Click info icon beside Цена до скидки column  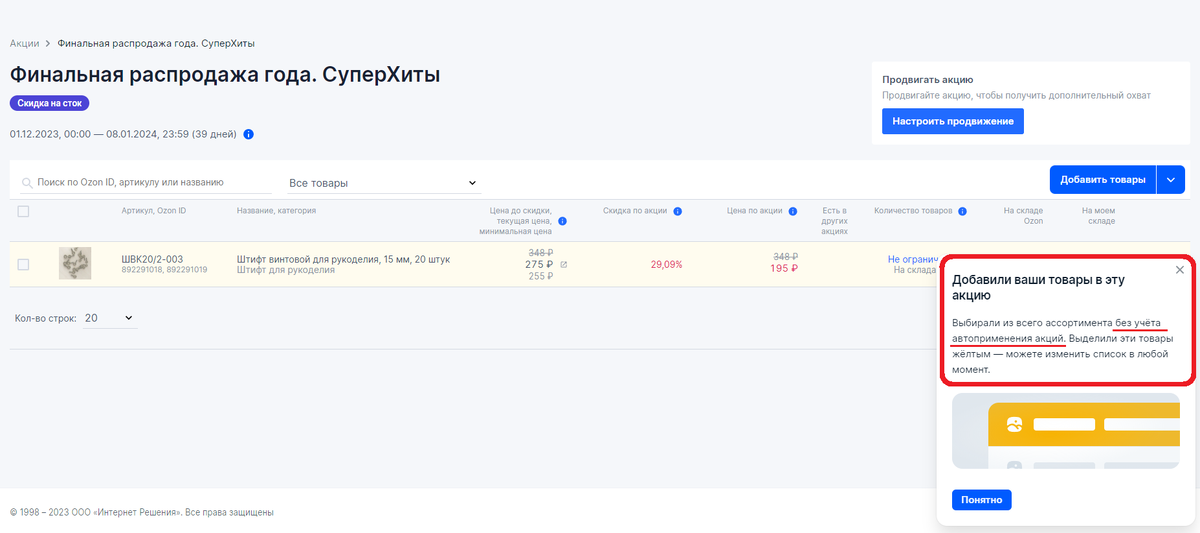(562, 221)
